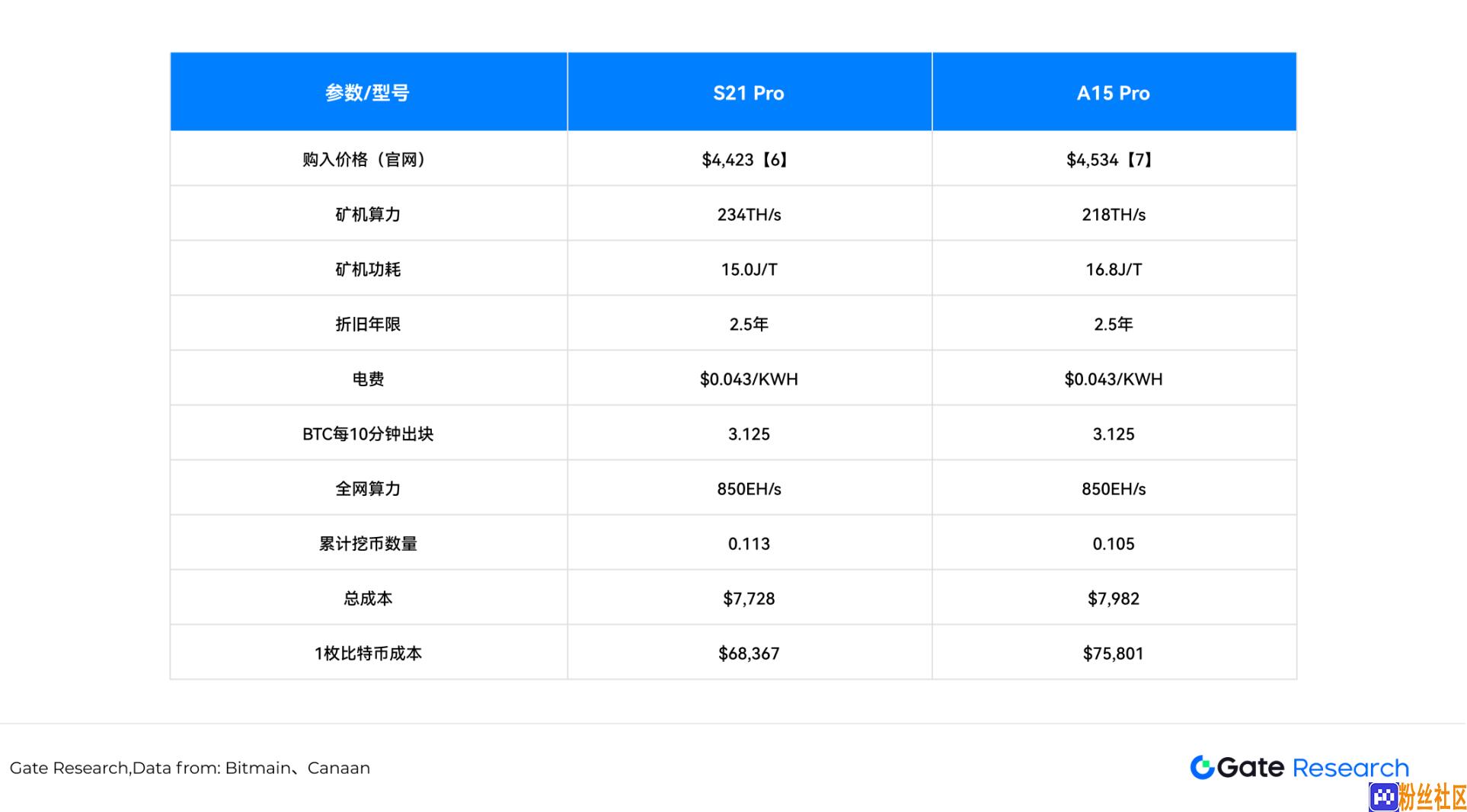Click 2.5年 under S21 Pro
1467x812 pixels.
click(749, 324)
